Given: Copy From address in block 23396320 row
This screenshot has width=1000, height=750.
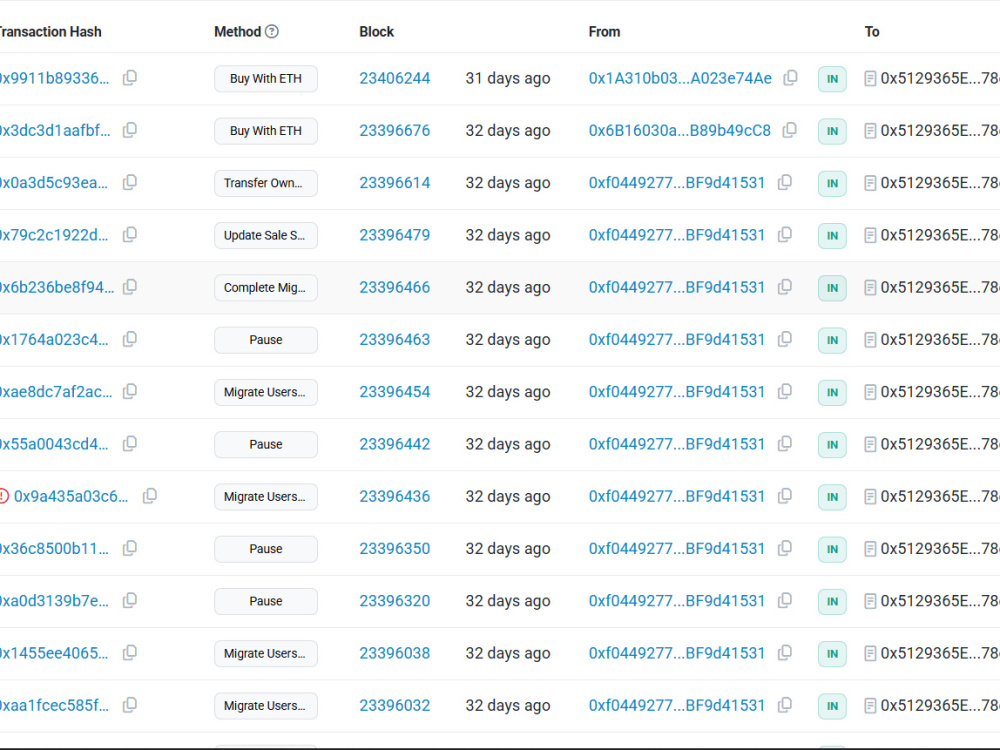Looking at the screenshot, I should click(x=785, y=601).
